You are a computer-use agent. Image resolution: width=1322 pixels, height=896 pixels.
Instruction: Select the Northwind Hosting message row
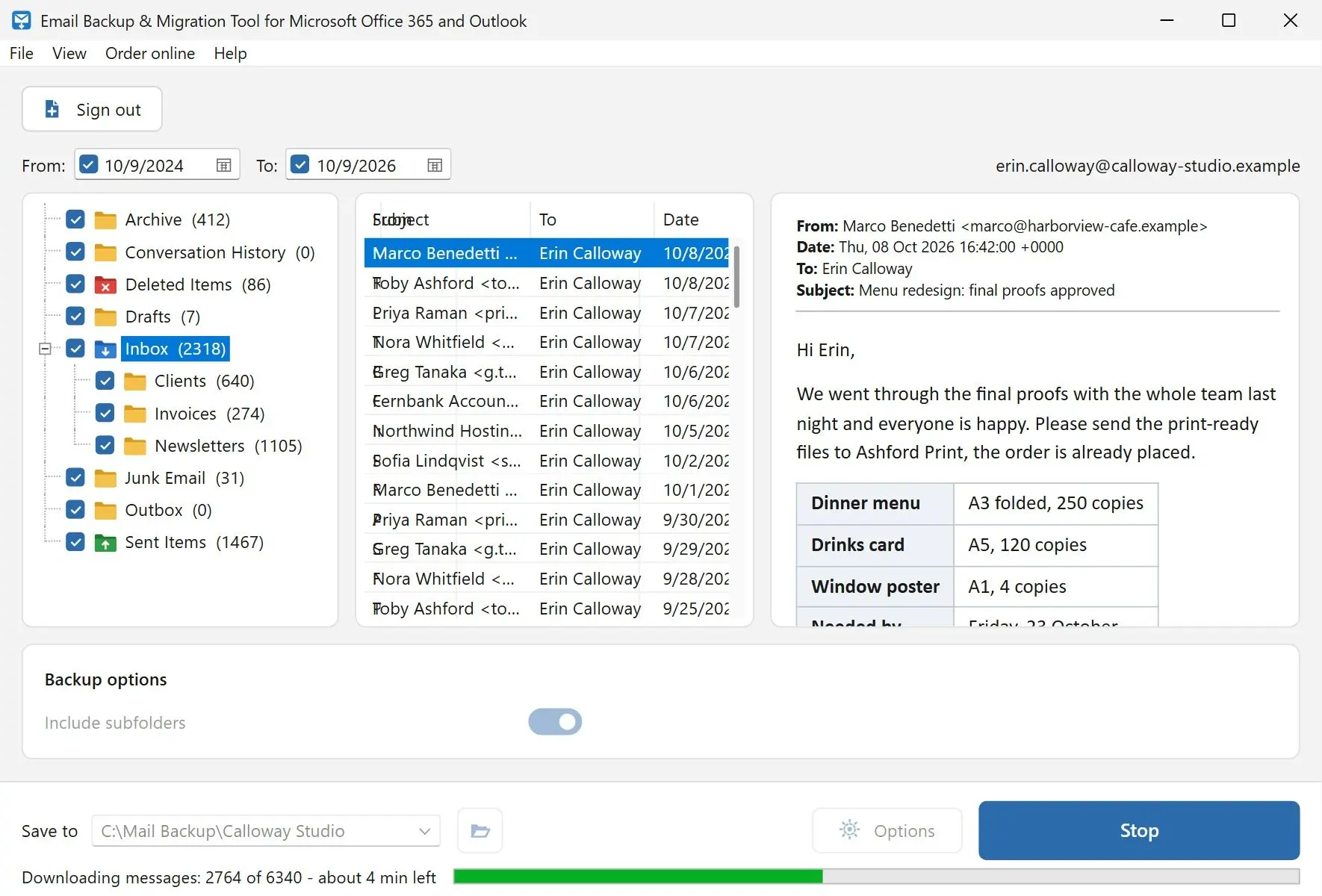[x=547, y=431]
